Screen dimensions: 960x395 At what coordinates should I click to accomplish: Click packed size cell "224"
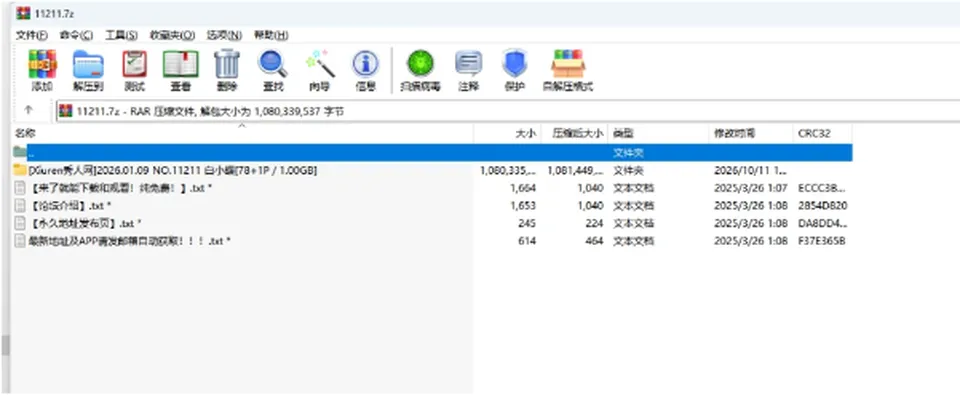593,224
